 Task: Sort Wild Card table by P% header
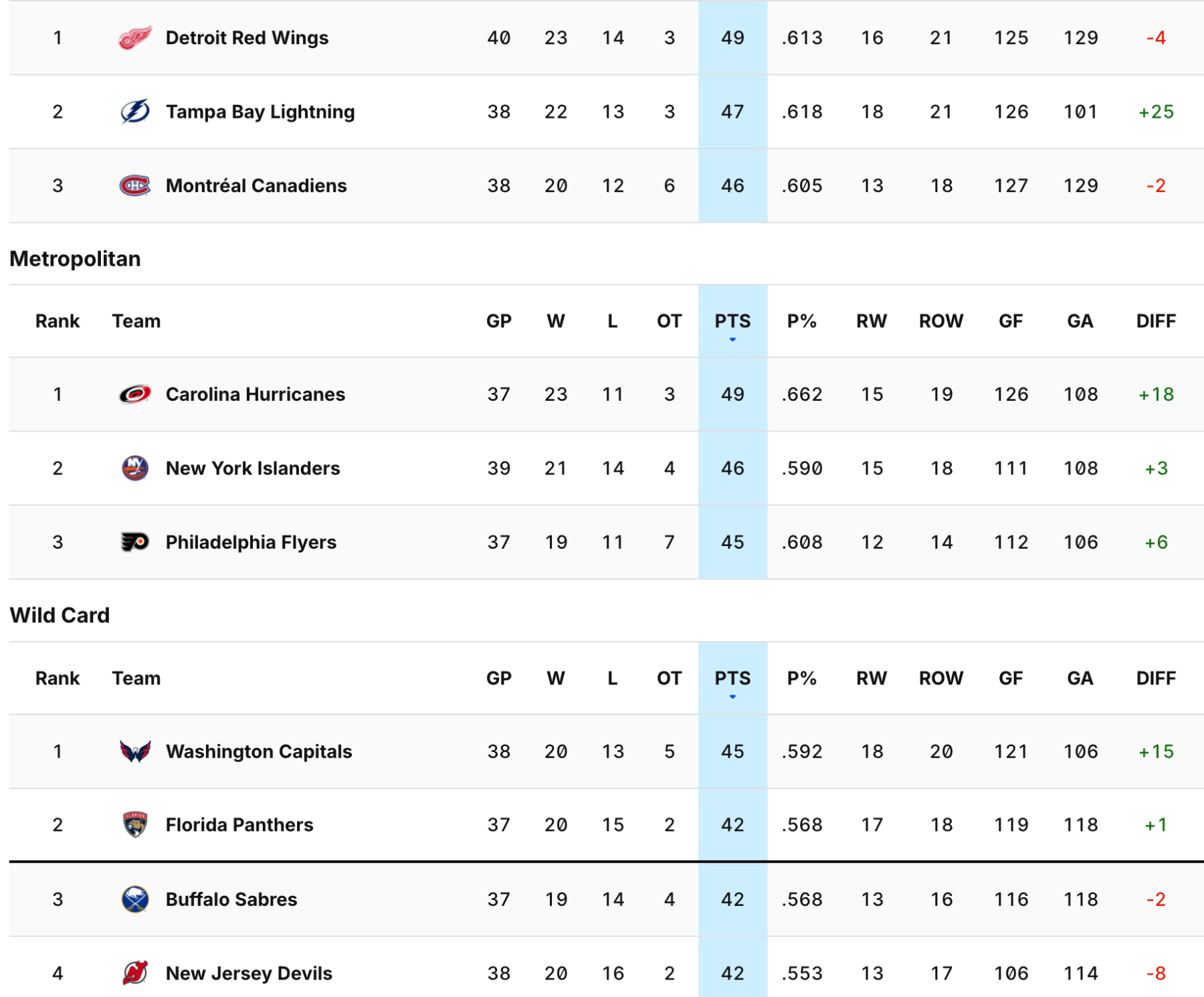coord(801,678)
